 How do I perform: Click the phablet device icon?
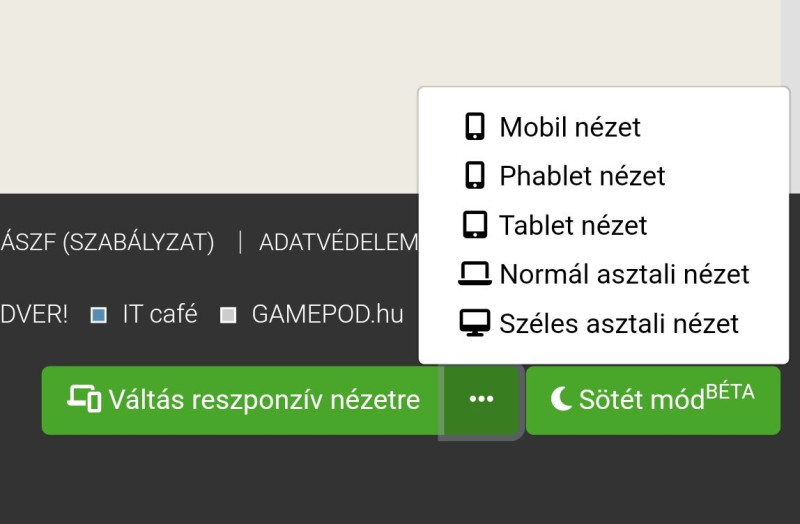(x=474, y=176)
